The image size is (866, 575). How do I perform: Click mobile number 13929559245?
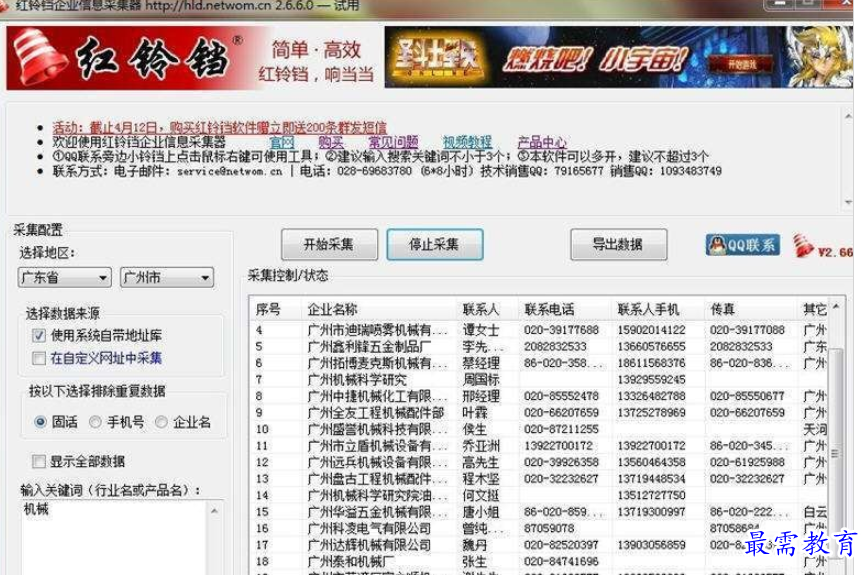pos(652,380)
